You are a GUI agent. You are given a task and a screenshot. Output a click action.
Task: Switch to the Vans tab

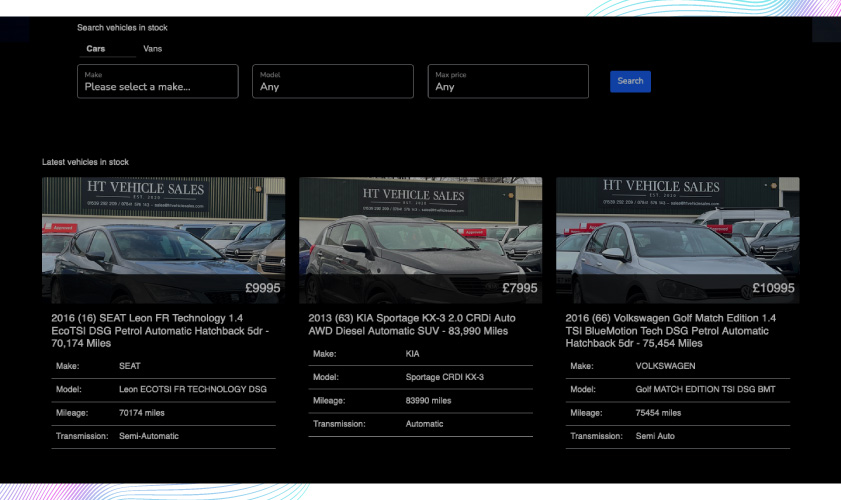pyautogui.click(x=152, y=49)
